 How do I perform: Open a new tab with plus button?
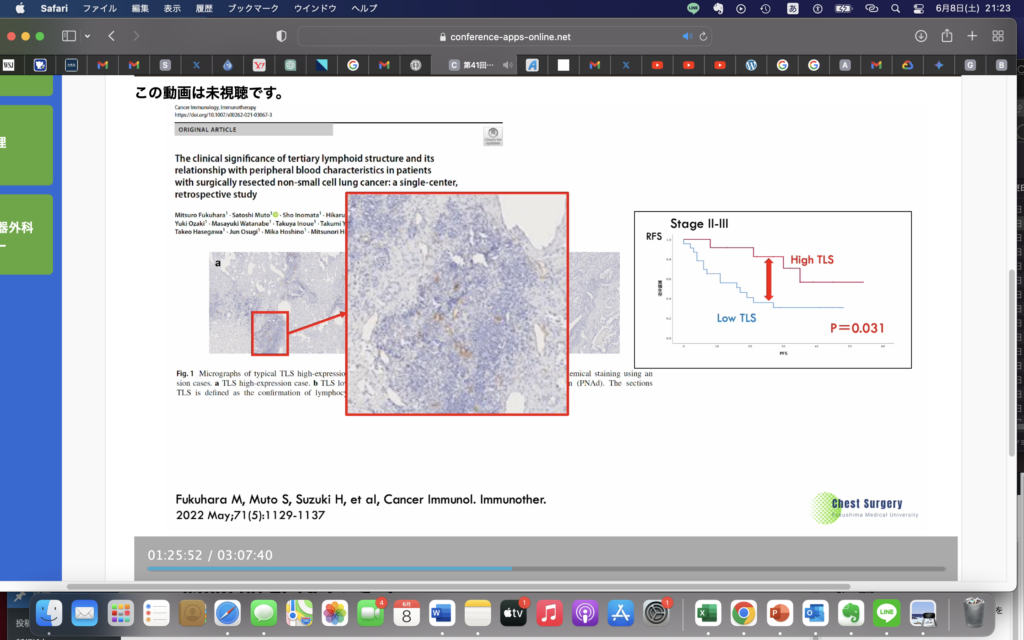(972, 36)
